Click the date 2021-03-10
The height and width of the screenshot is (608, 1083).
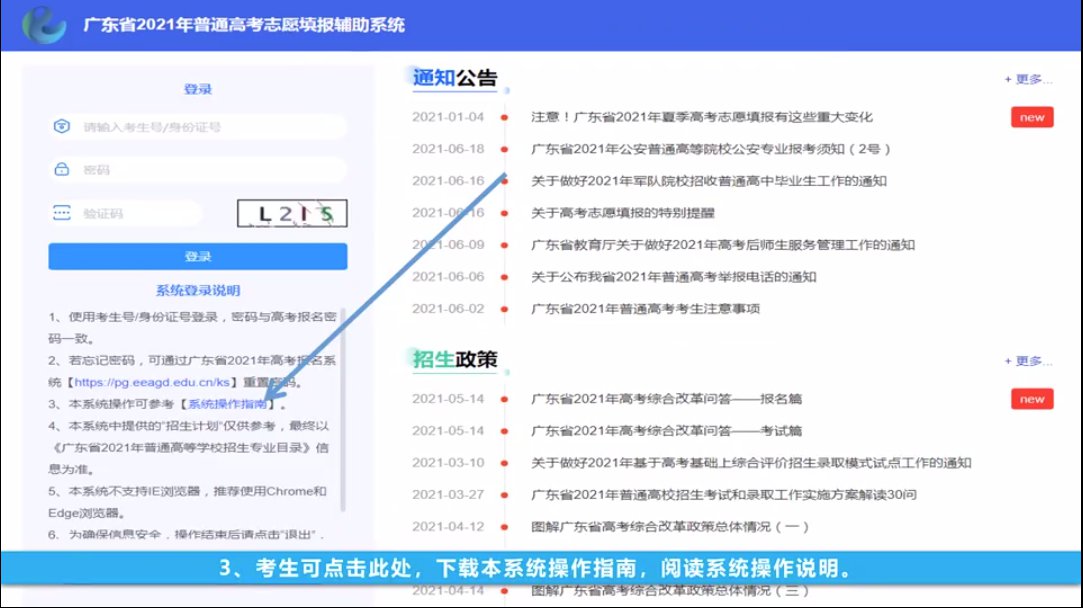448,463
